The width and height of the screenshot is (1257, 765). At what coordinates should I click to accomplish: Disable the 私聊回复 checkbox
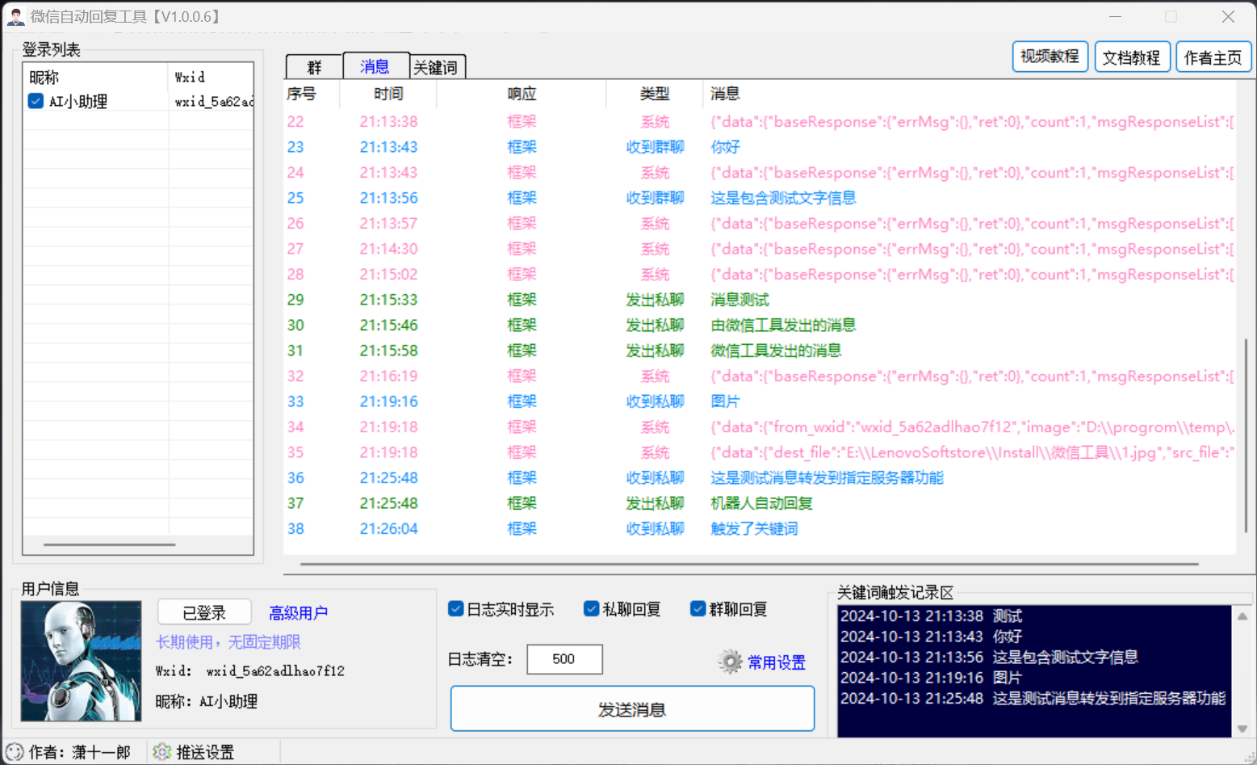pyautogui.click(x=592, y=609)
